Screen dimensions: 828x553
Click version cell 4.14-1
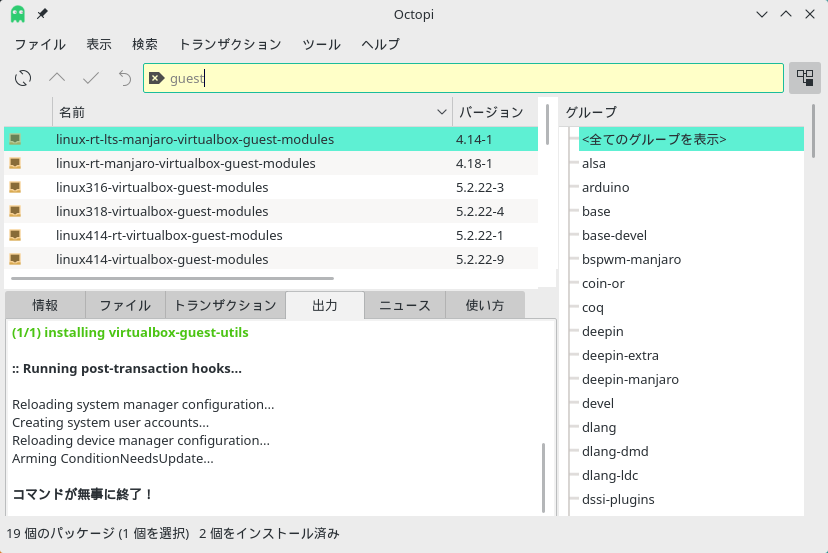pyautogui.click(x=474, y=139)
